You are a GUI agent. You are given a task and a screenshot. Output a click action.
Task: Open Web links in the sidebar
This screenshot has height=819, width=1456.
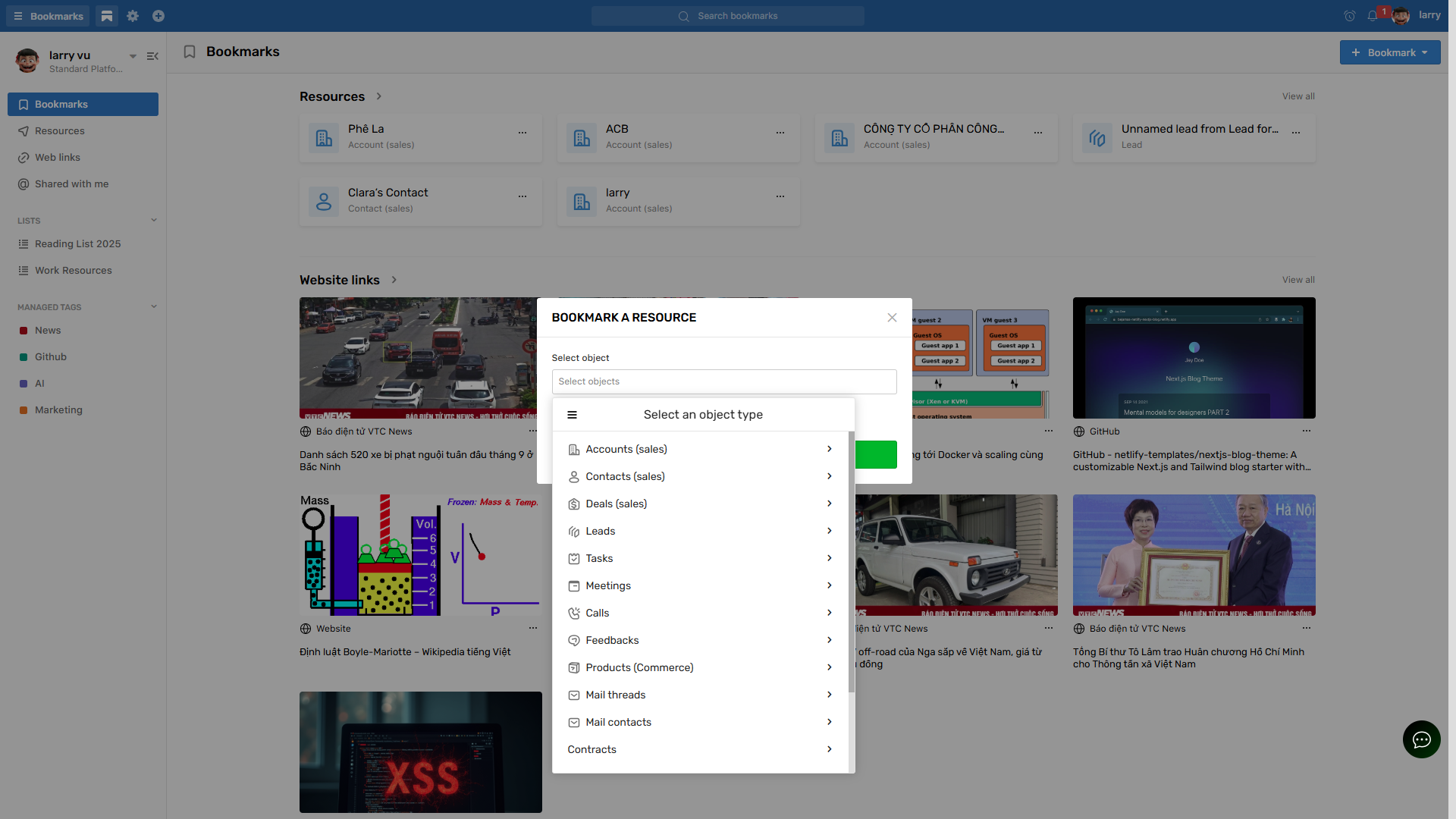pyautogui.click(x=58, y=158)
